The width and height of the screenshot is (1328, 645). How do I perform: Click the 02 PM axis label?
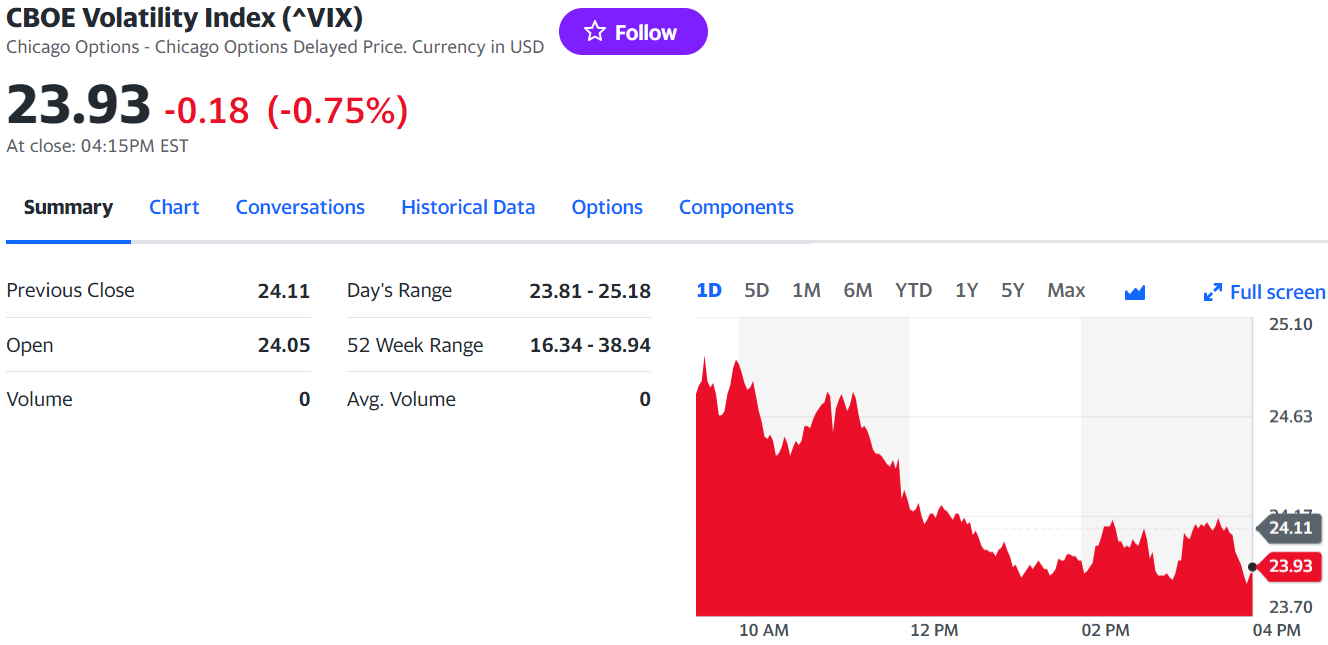pyautogui.click(x=1105, y=630)
